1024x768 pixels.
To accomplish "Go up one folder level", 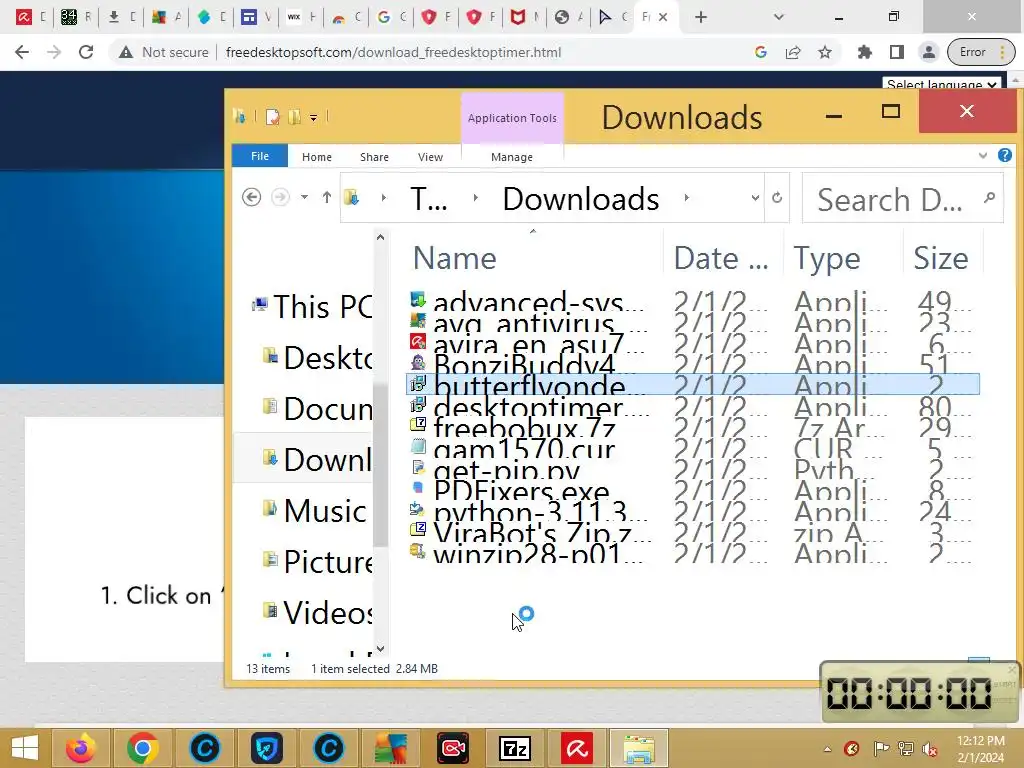I will click(327, 197).
